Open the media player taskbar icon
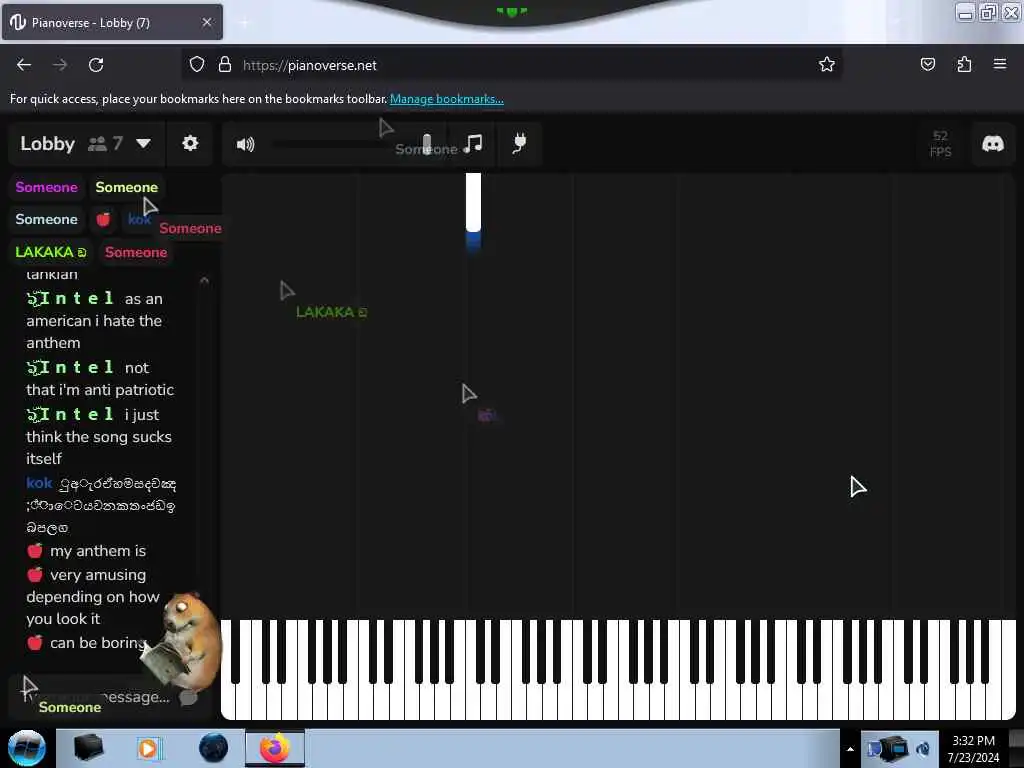The height and width of the screenshot is (768, 1024). coord(149,748)
